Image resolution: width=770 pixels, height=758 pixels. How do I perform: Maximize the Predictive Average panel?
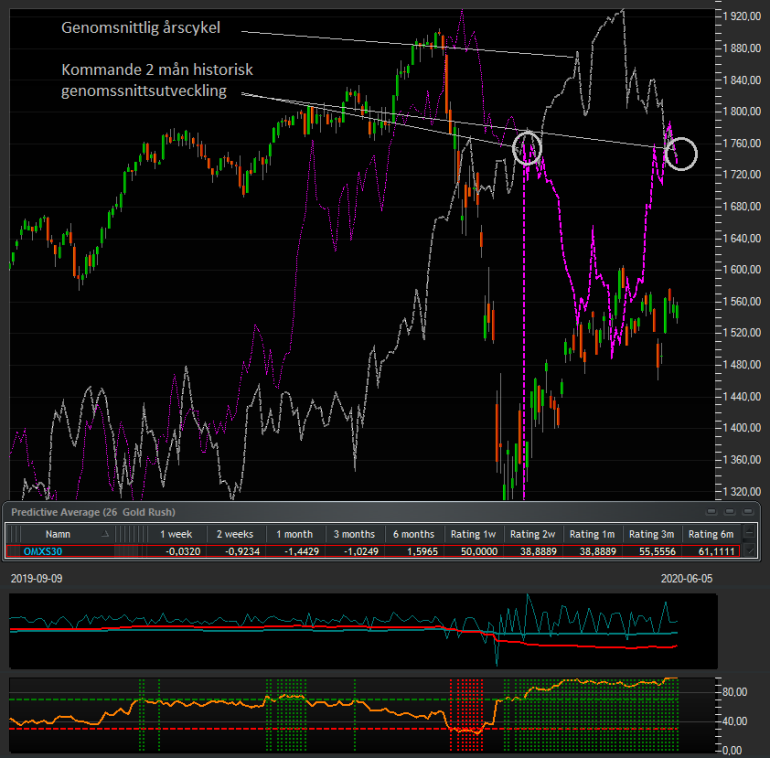tap(728, 510)
